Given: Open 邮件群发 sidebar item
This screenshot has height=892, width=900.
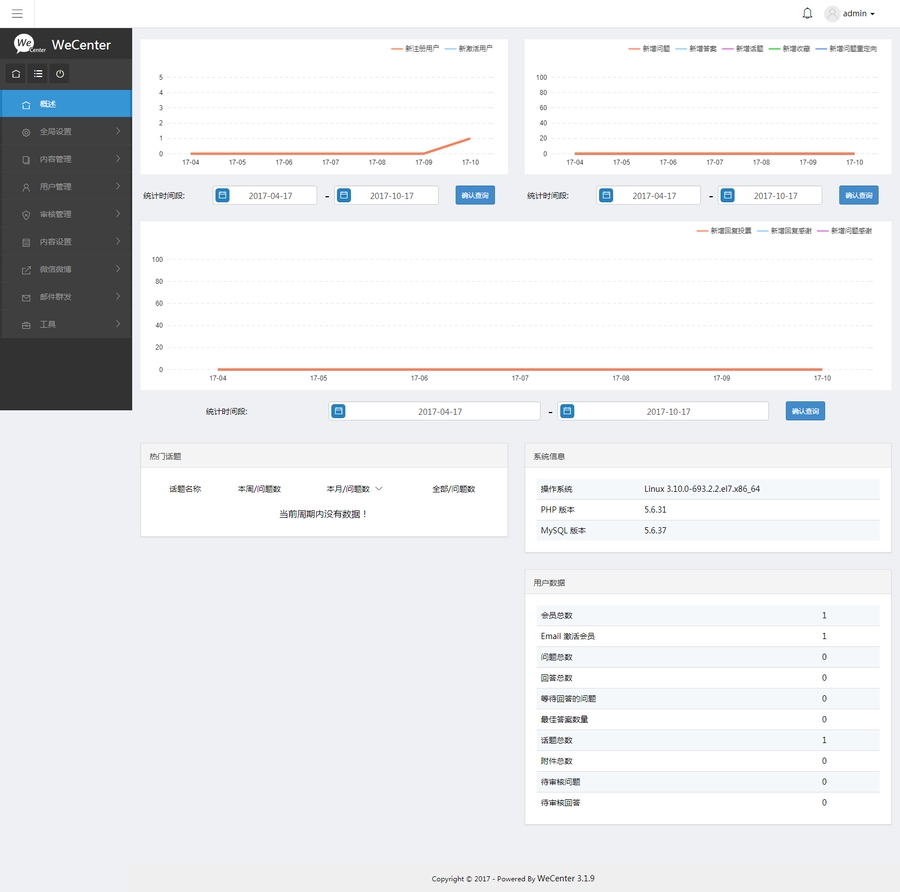Looking at the screenshot, I should (x=66, y=297).
